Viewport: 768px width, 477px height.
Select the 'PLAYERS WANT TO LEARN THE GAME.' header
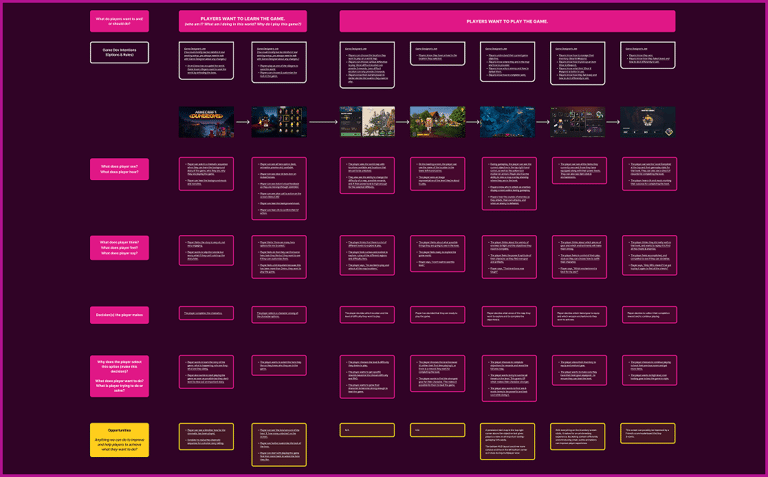click(243, 21)
